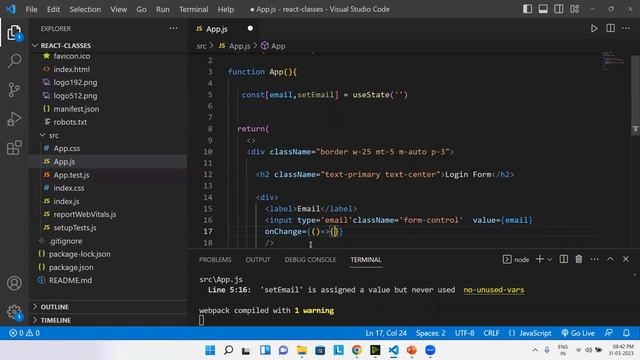Open package.json in the explorer

coord(71,267)
